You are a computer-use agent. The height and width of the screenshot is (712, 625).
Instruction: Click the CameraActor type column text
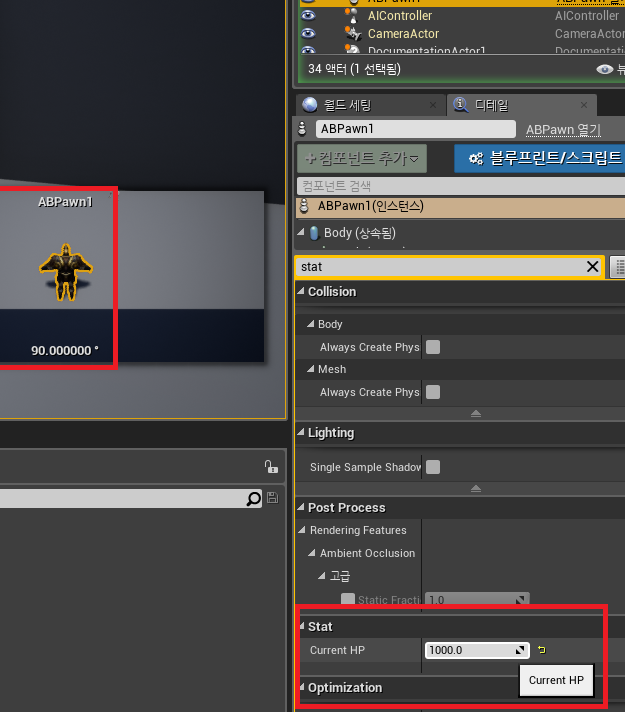tap(590, 34)
